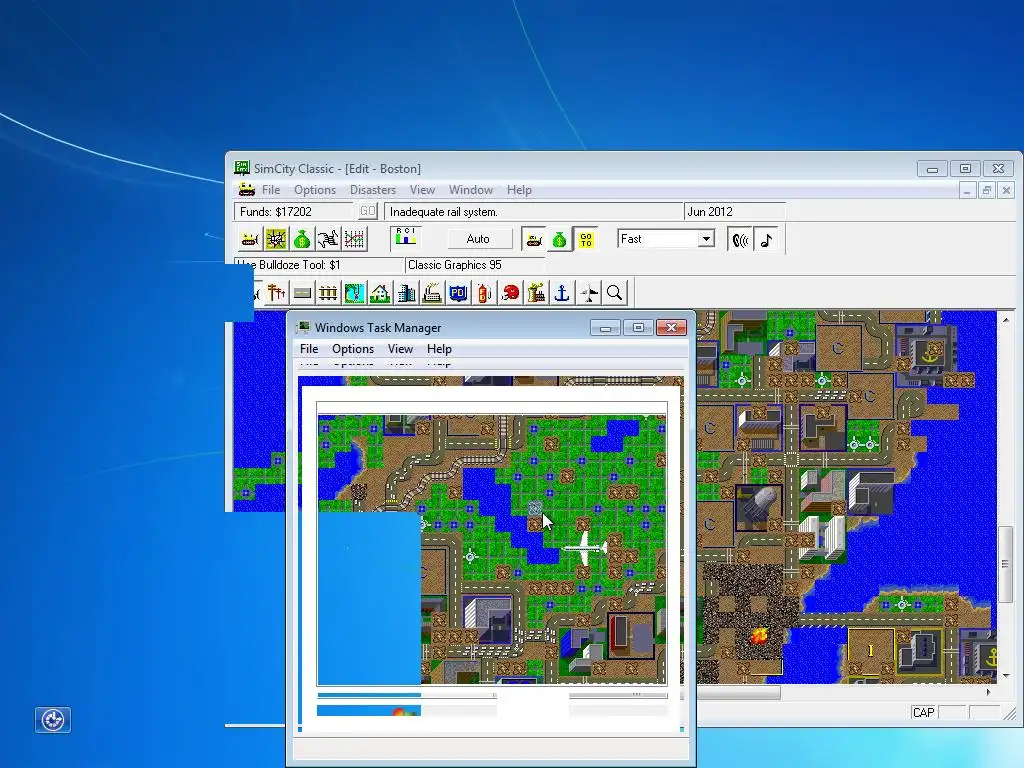This screenshot has width=1024, height=768.
Task: Open the Evaluation window icon
Action: point(328,239)
